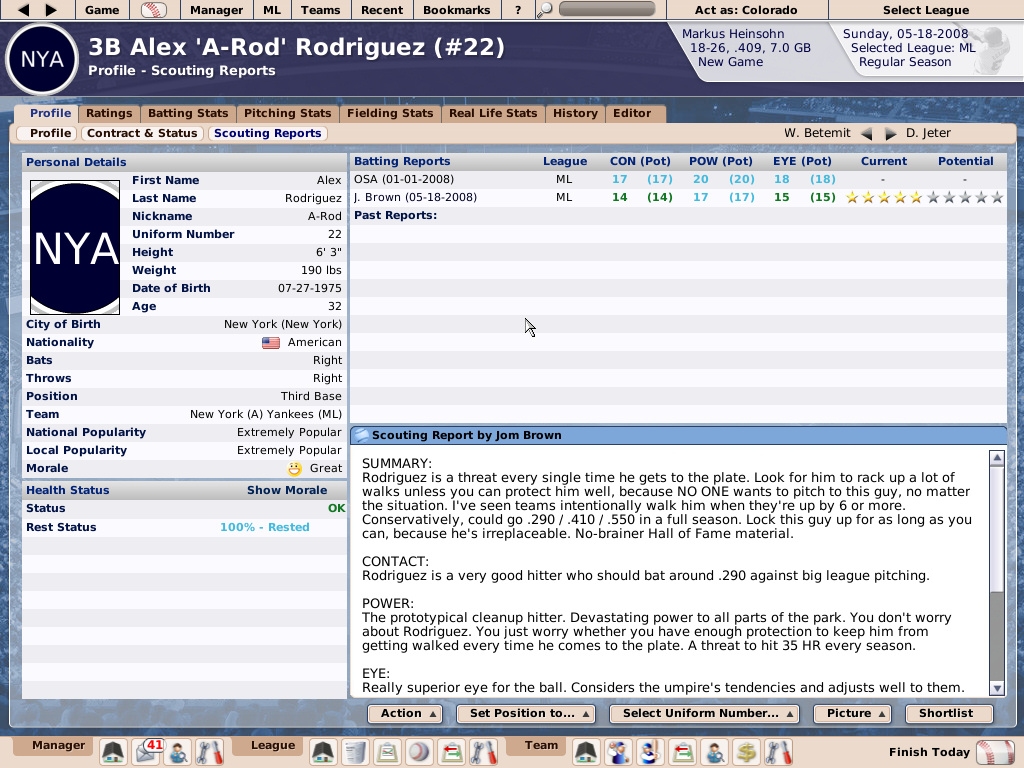Open Select Uniform Number... dropdown
1024x768 pixels.
[705, 714]
